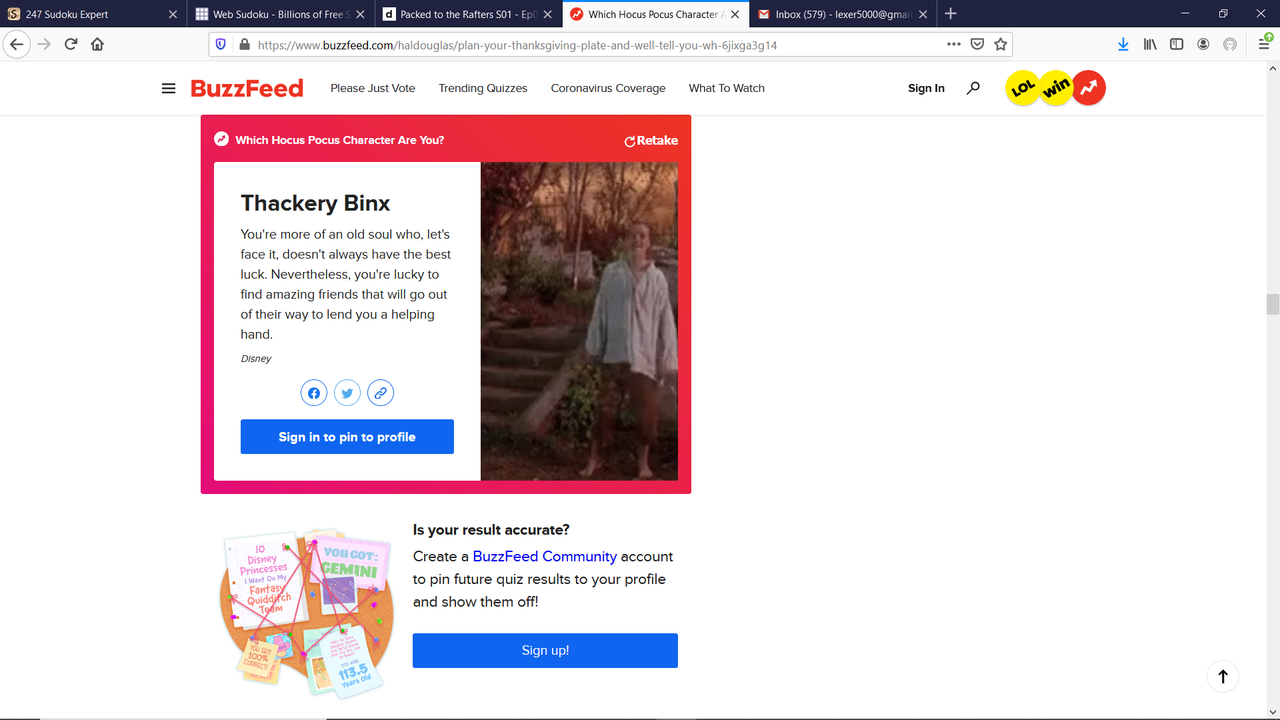Click the pinboard quiz results illustration

pyautogui.click(x=304, y=612)
